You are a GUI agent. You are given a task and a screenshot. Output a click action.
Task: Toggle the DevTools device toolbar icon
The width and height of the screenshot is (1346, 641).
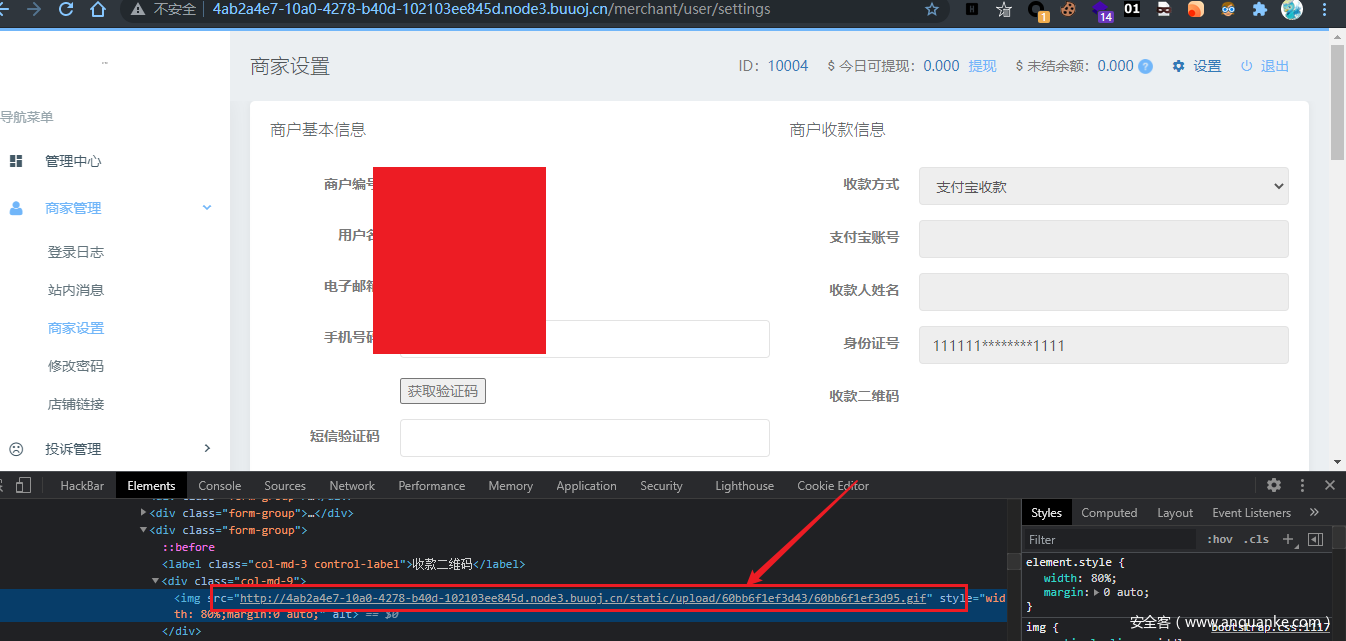point(24,485)
